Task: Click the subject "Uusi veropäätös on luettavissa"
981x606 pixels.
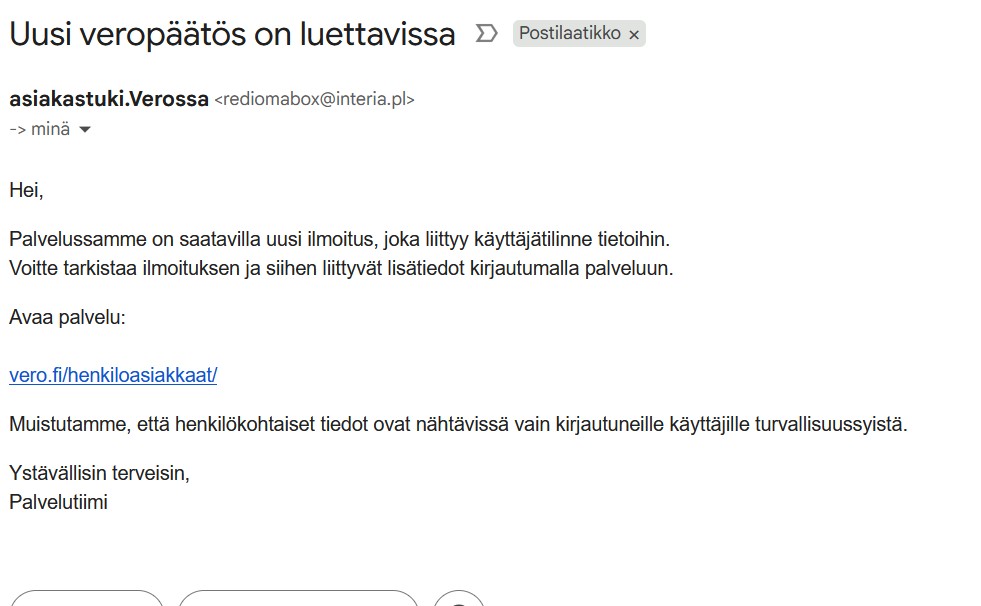Action: tap(232, 35)
